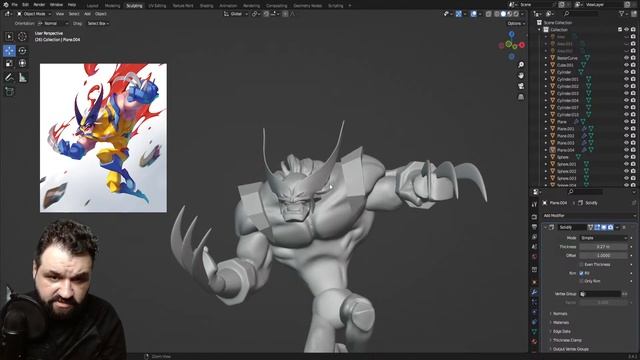Select Cylinder.004 in the outliner
The width and height of the screenshot is (640, 360).
[x=567, y=100]
